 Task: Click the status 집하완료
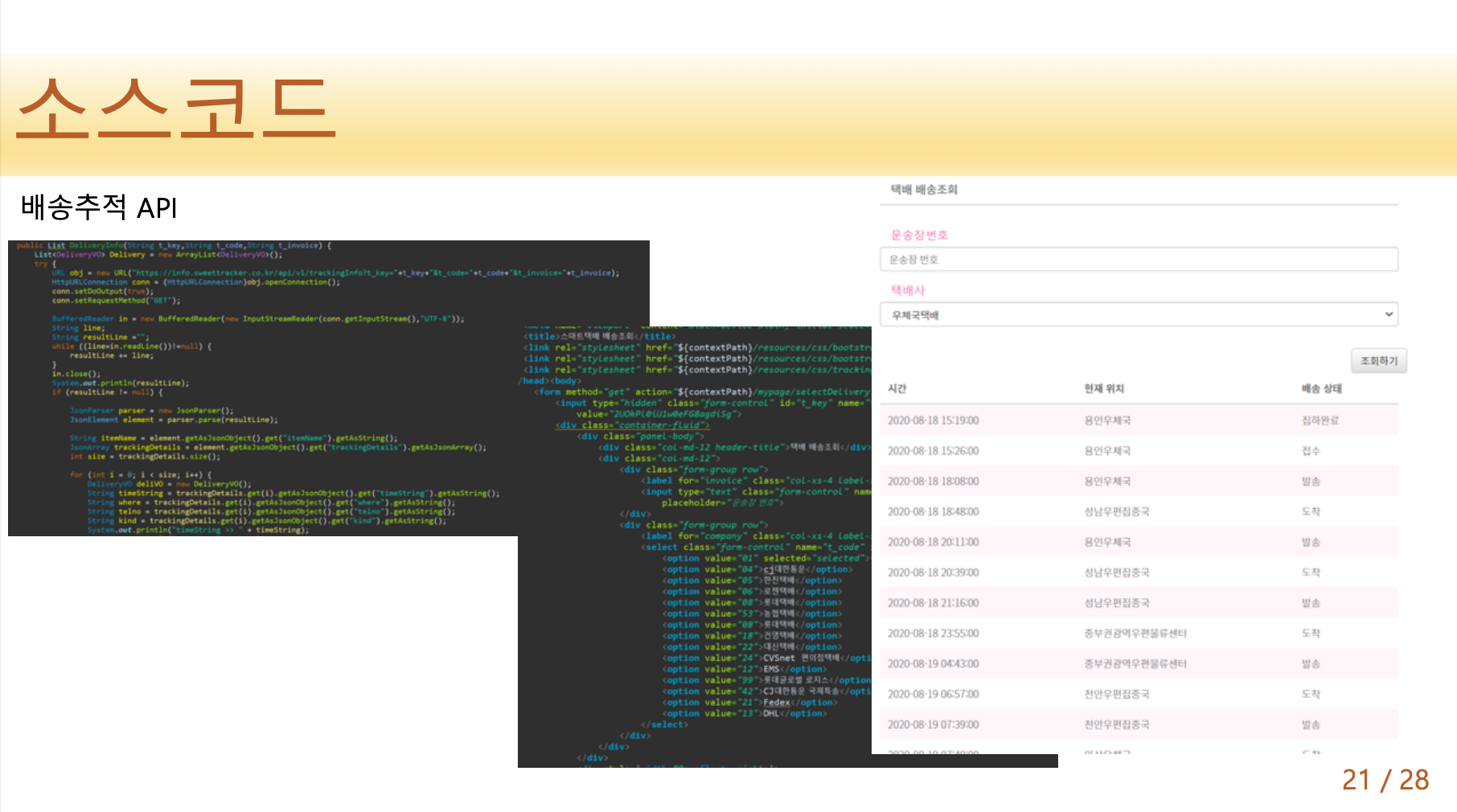1320,420
